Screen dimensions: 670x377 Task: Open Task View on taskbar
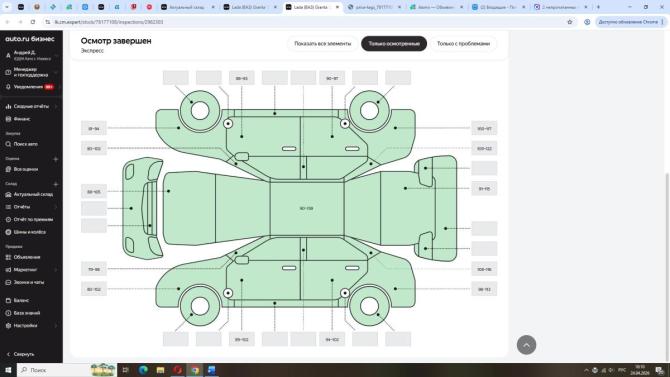(125, 370)
